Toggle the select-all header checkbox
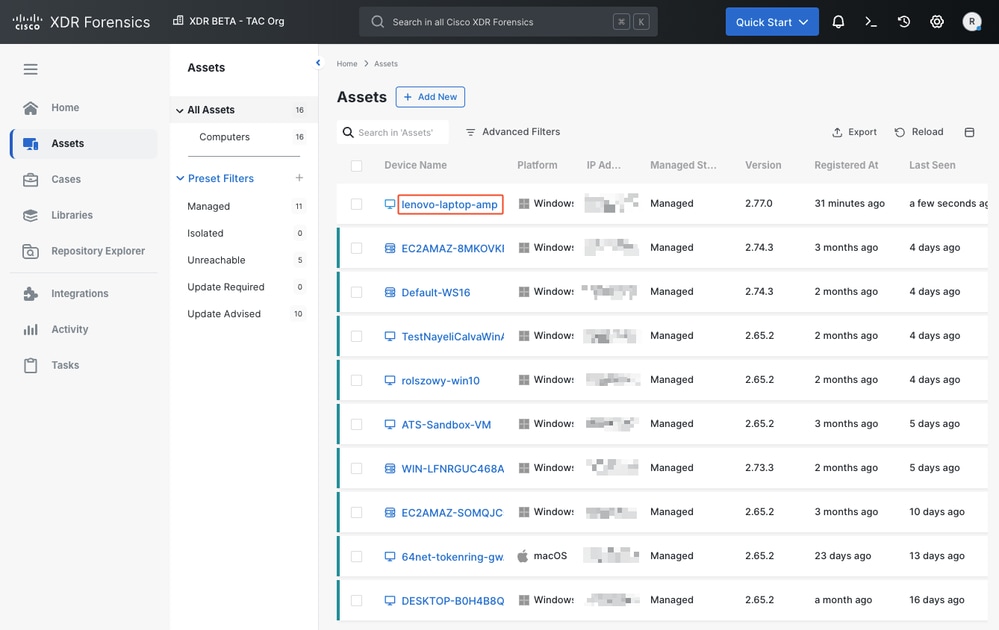 pyautogui.click(x=356, y=166)
